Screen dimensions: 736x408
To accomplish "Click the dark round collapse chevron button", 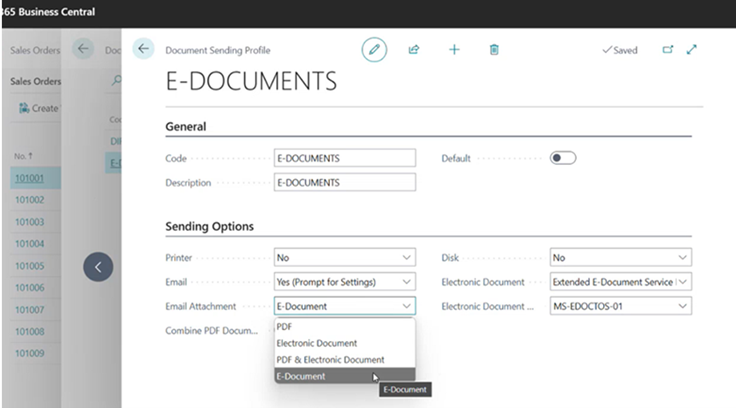I will pyautogui.click(x=98, y=267).
